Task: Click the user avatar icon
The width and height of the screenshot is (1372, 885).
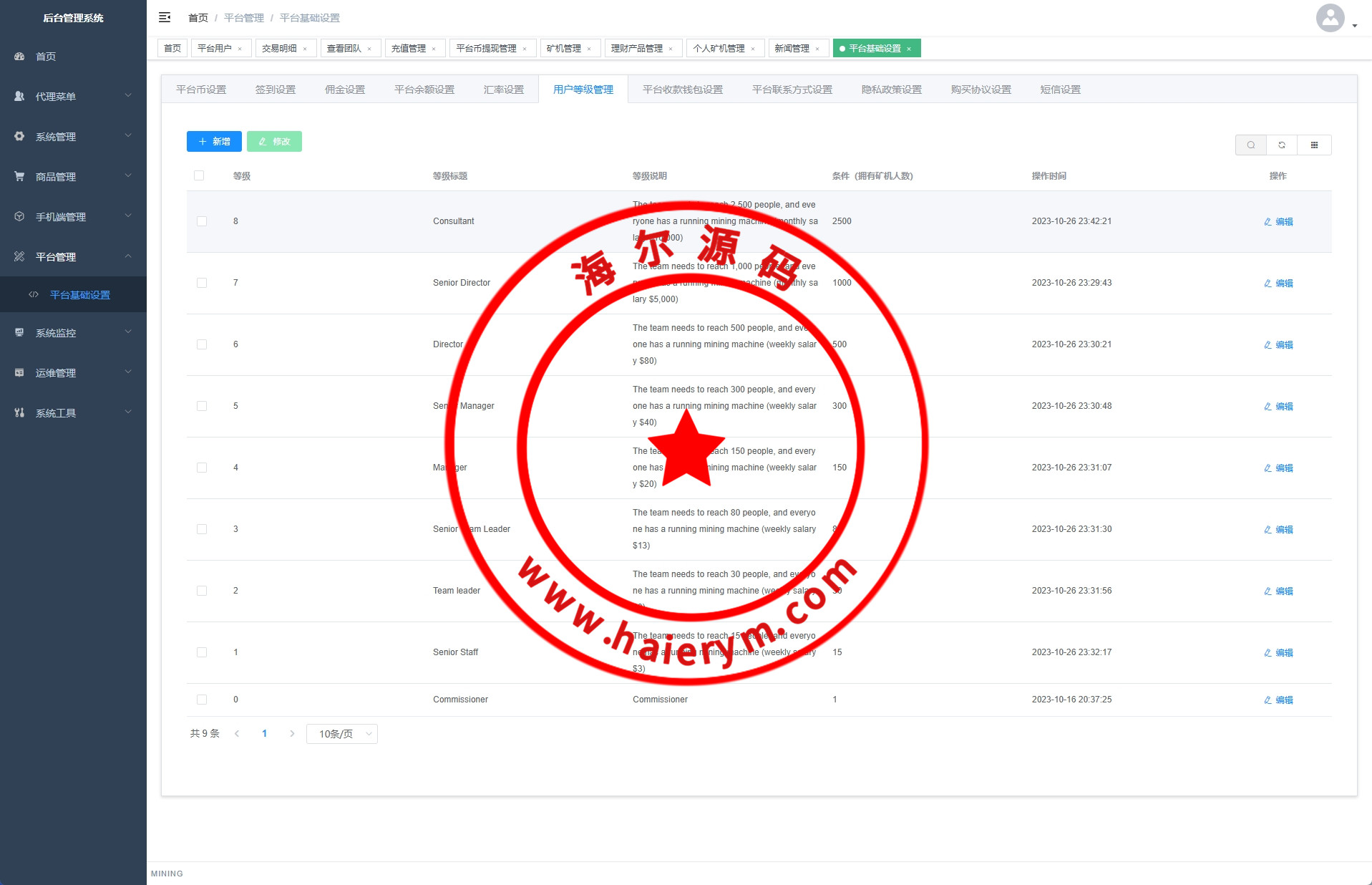Action: (1330, 18)
